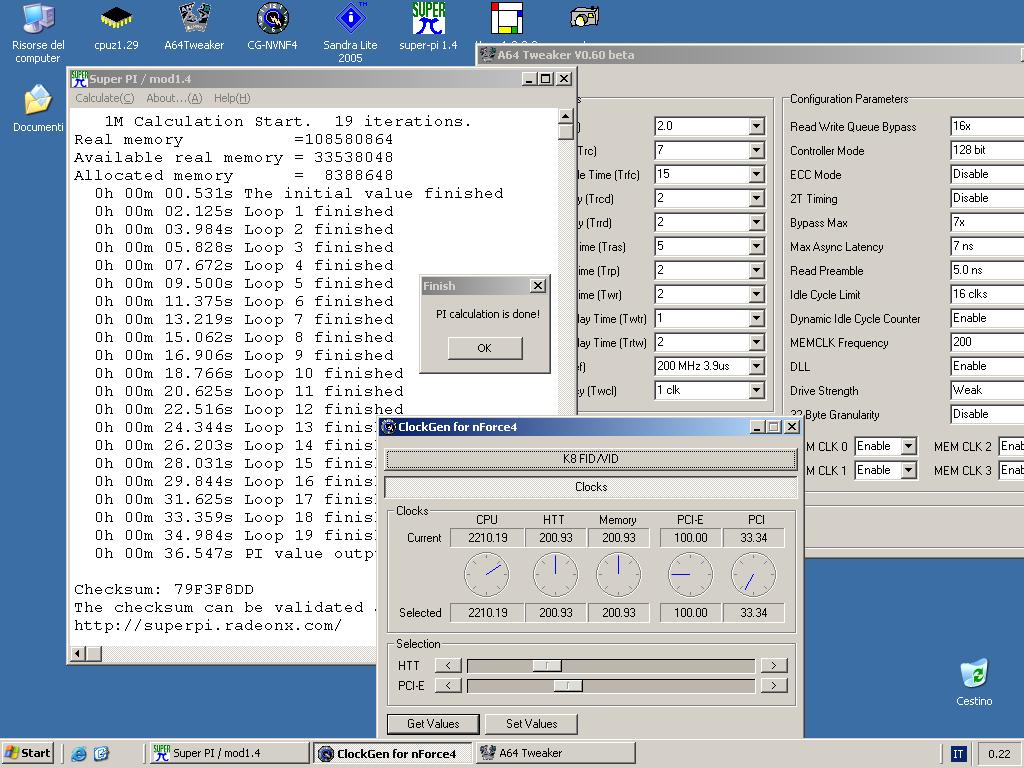The width and height of the screenshot is (1024, 768).
Task: Click the K8 FID/VID button in ClockGen
Action: click(x=591, y=458)
